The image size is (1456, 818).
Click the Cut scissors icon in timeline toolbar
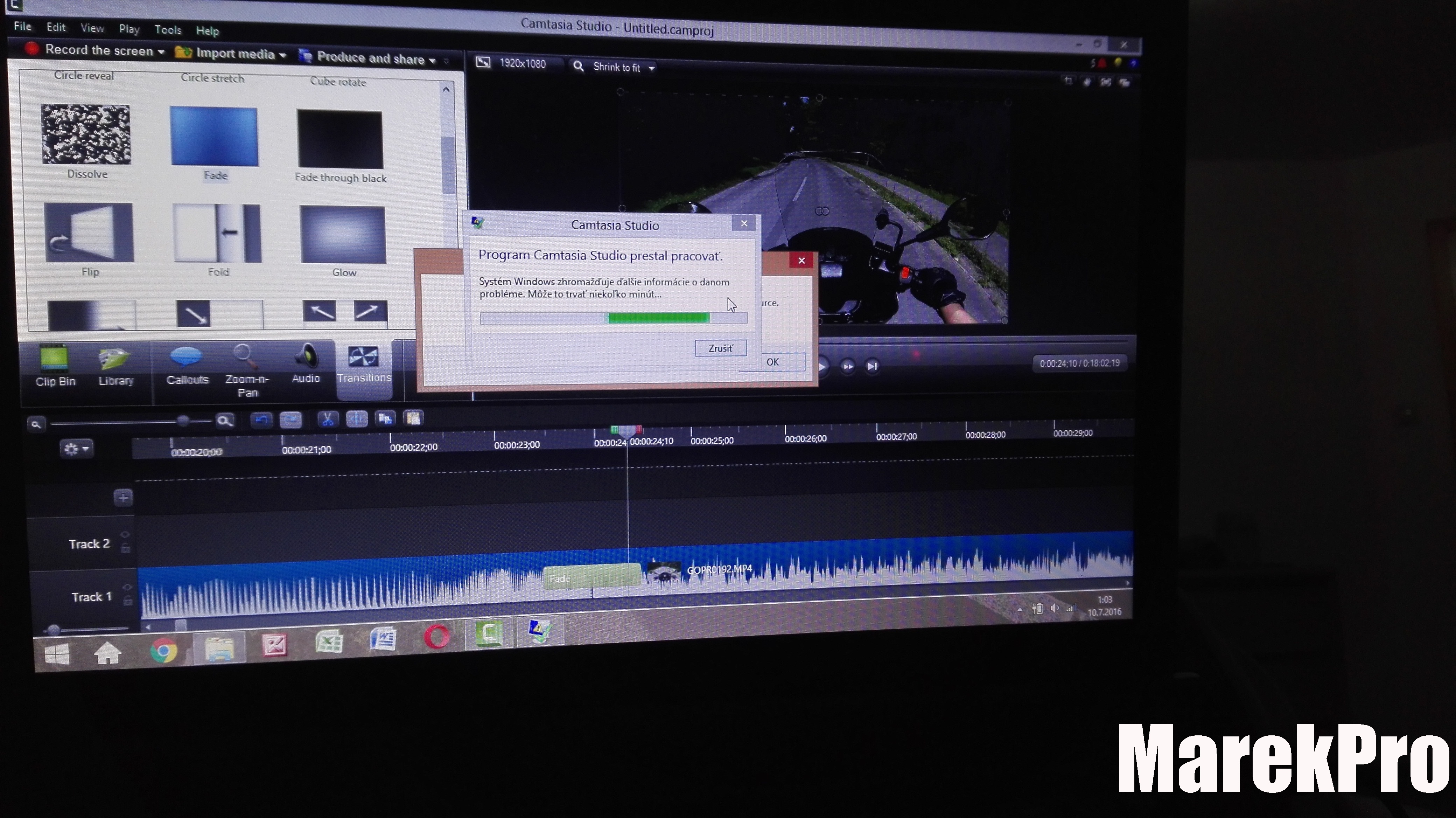tap(327, 419)
